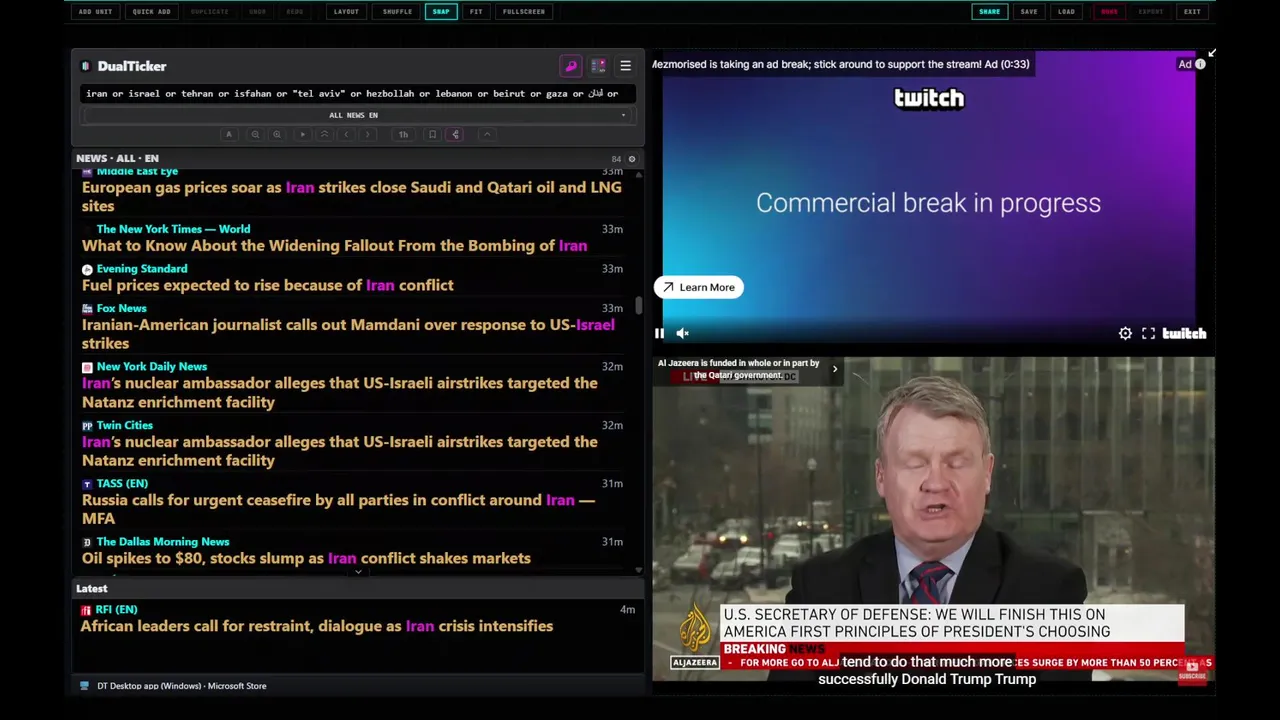1280x720 pixels.
Task: Click the RFI (EN) source label
Action: 116,610
